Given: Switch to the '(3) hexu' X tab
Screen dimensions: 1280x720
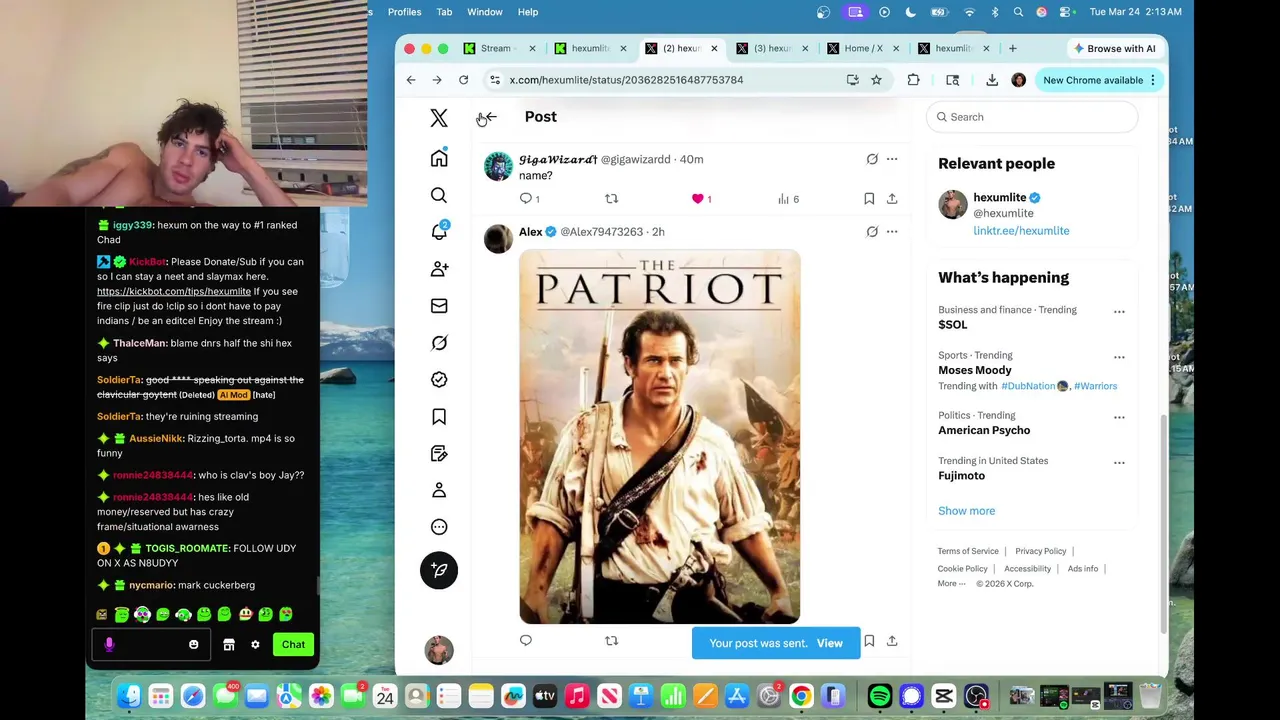Looking at the screenshot, I should tap(771, 48).
